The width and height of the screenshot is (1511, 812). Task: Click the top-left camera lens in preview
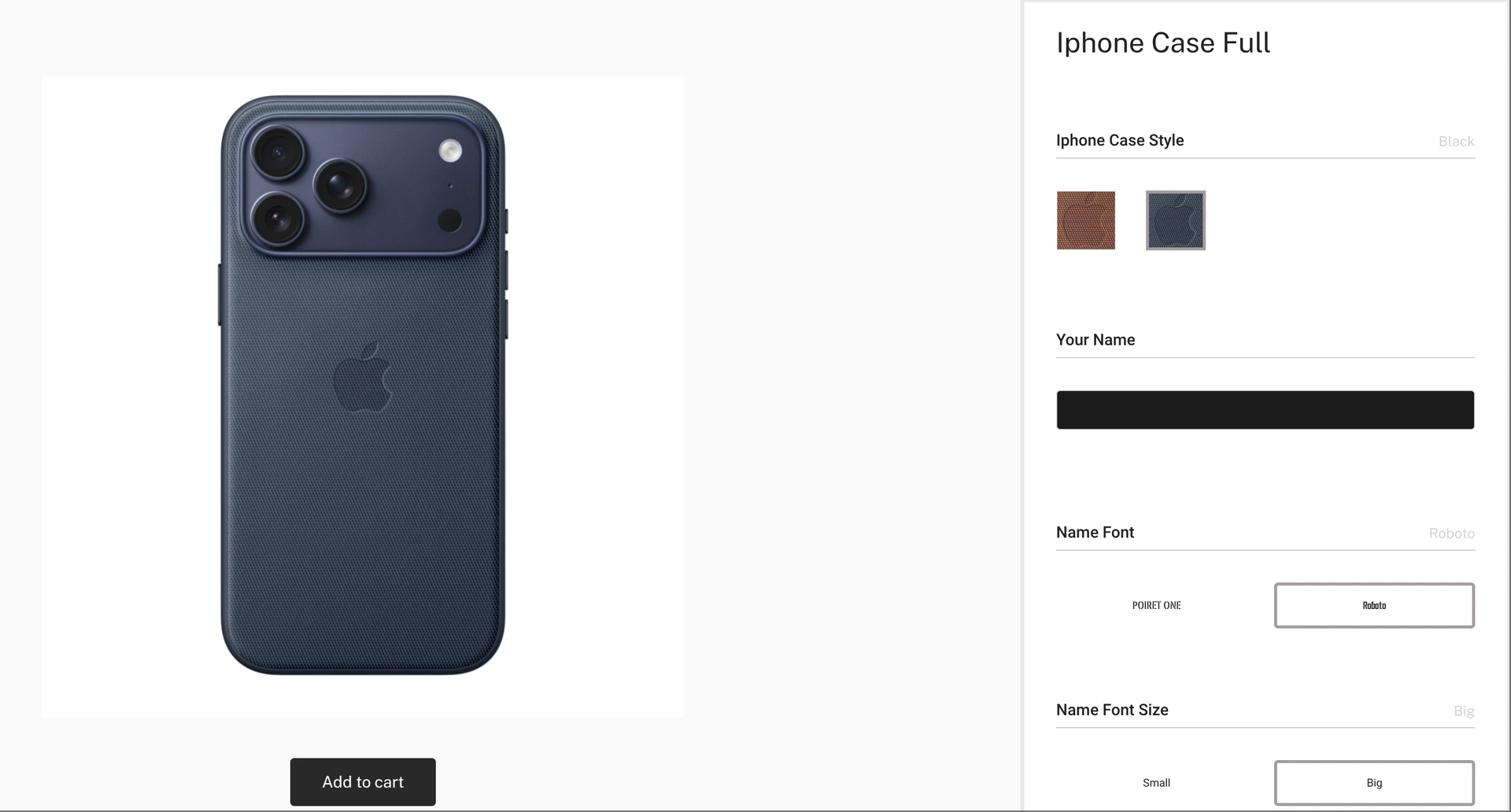pyautogui.click(x=278, y=153)
